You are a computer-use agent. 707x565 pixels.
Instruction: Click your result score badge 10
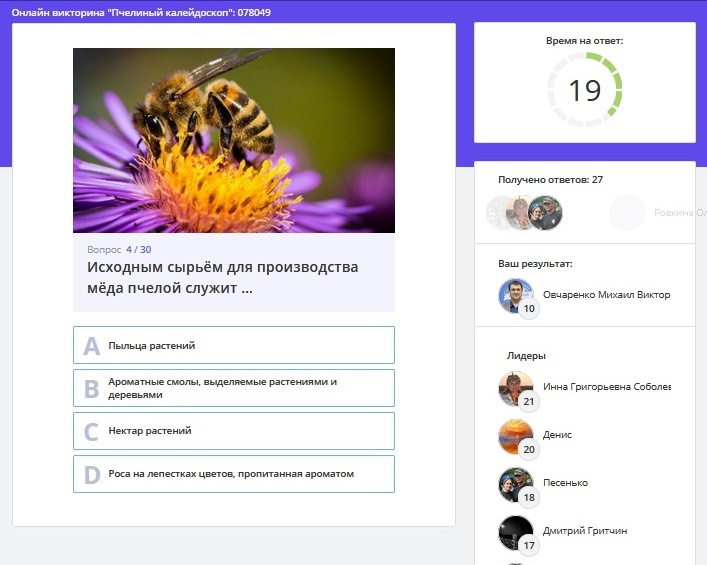point(529,310)
